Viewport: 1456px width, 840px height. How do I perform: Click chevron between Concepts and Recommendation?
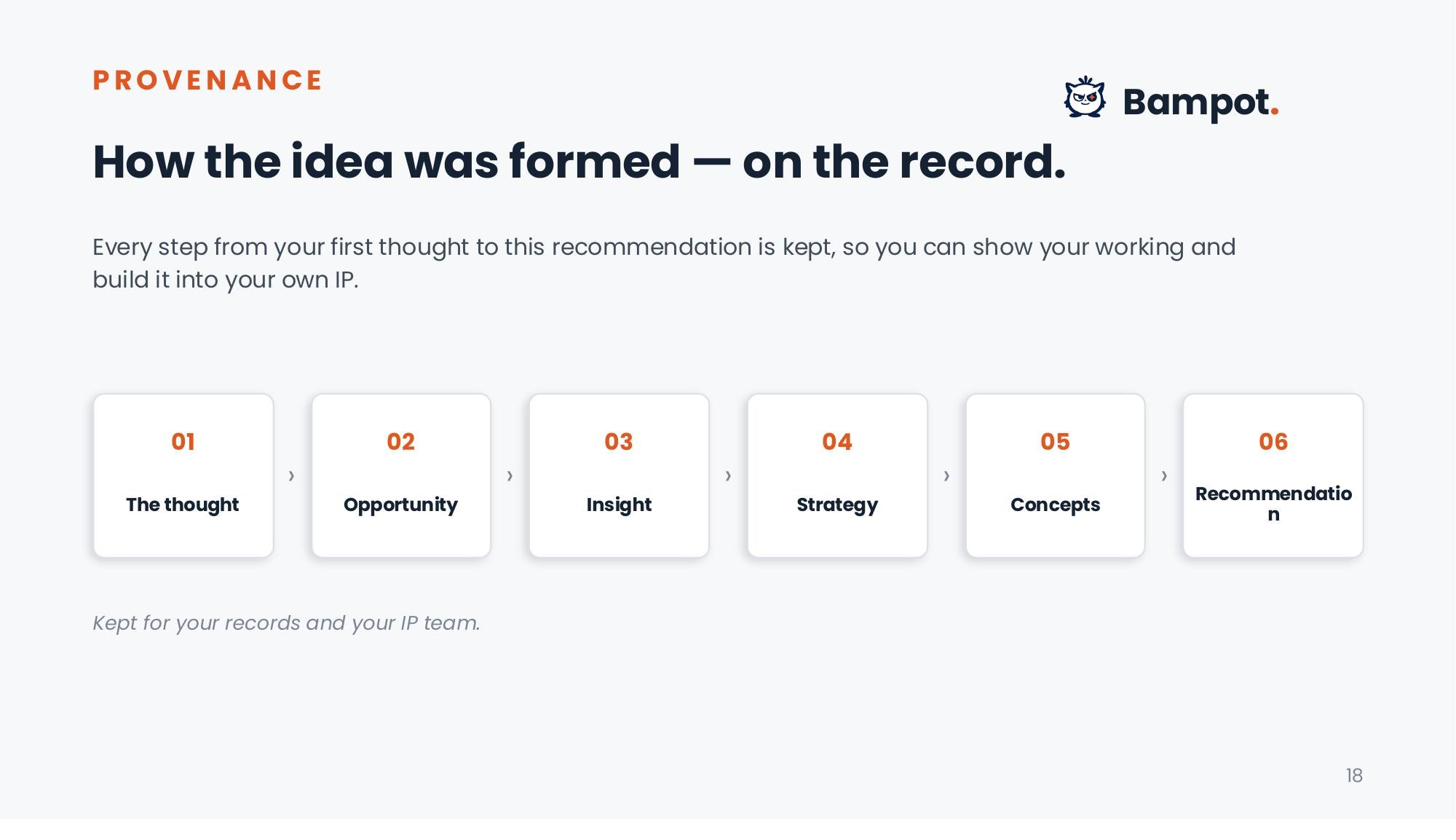point(1164,476)
